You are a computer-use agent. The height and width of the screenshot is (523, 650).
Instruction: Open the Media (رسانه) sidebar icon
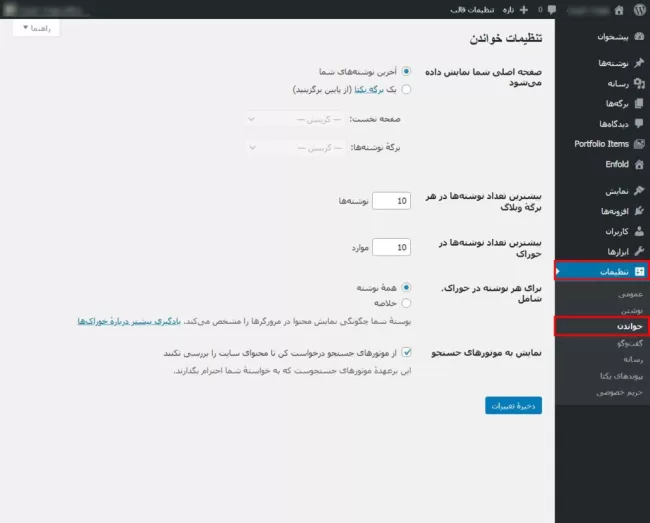coord(640,84)
